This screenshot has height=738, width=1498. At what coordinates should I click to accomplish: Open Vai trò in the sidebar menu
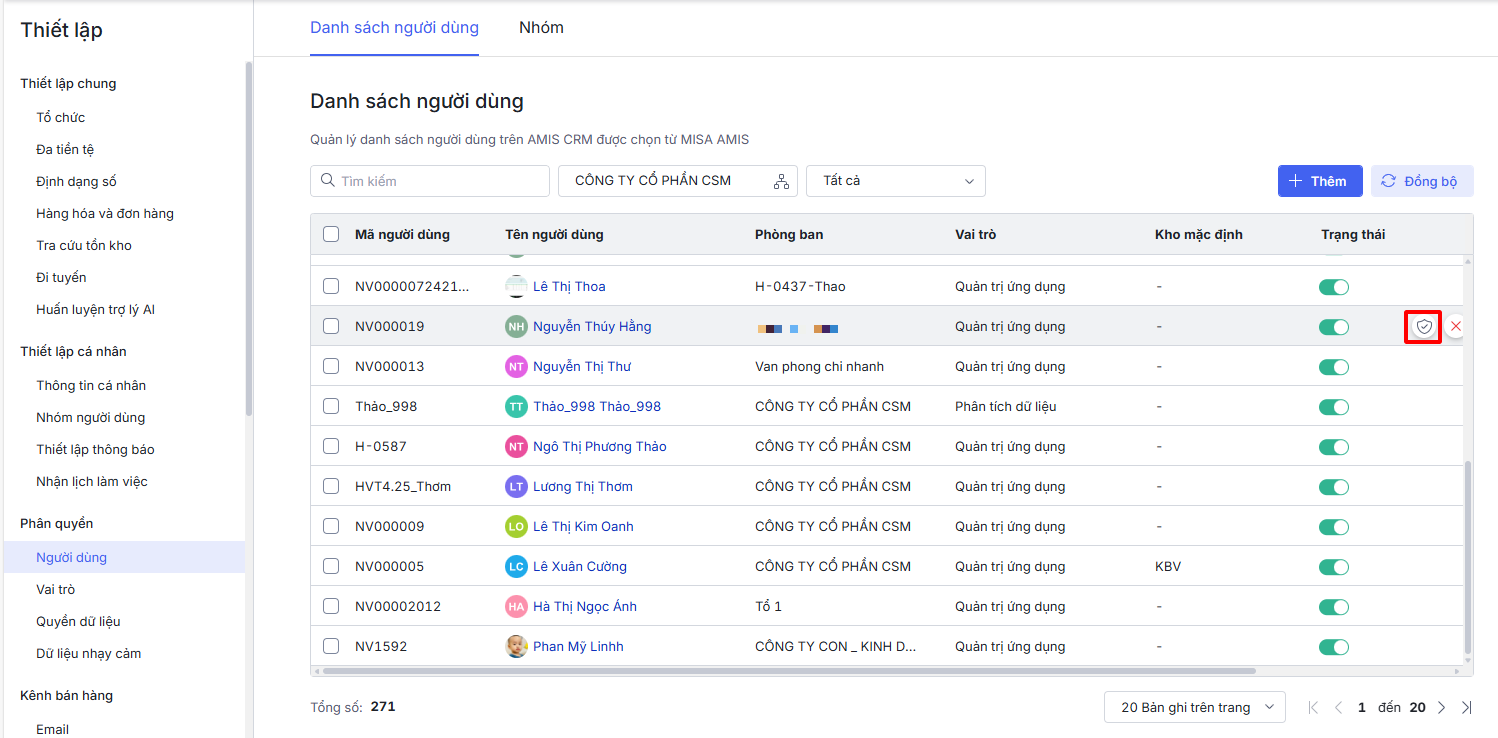click(x=56, y=589)
